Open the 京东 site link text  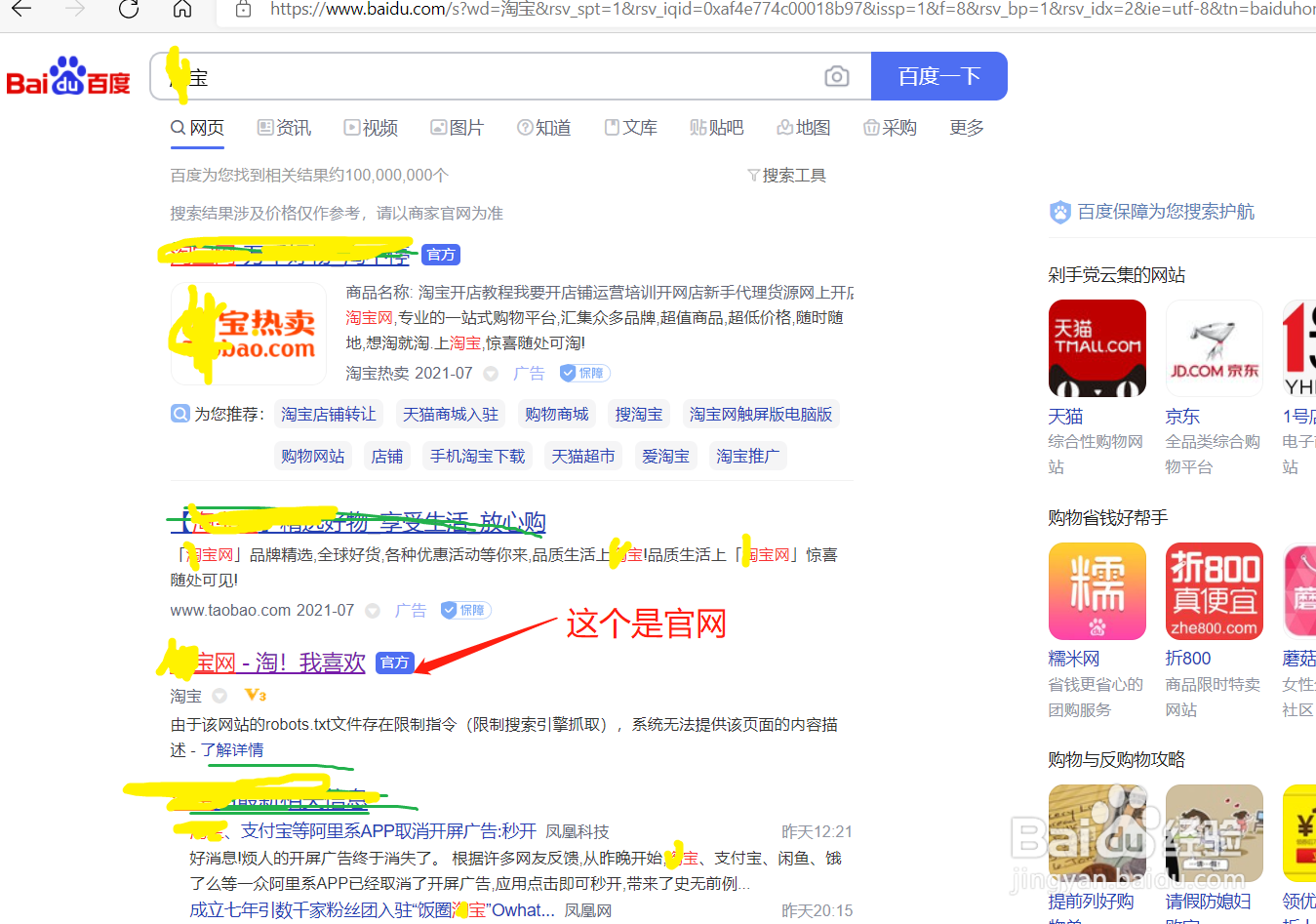coord(1183,417)
